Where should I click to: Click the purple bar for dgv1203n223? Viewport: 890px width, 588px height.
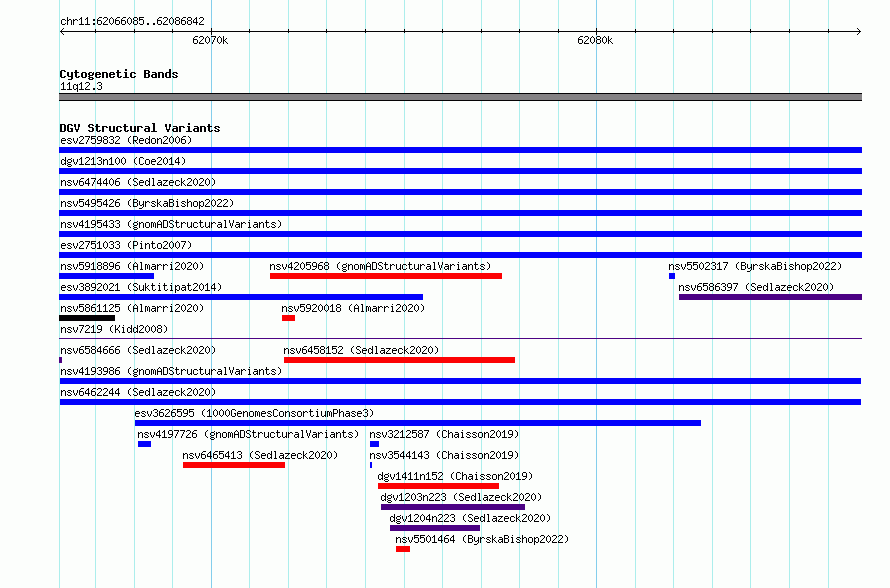point(453,507)
